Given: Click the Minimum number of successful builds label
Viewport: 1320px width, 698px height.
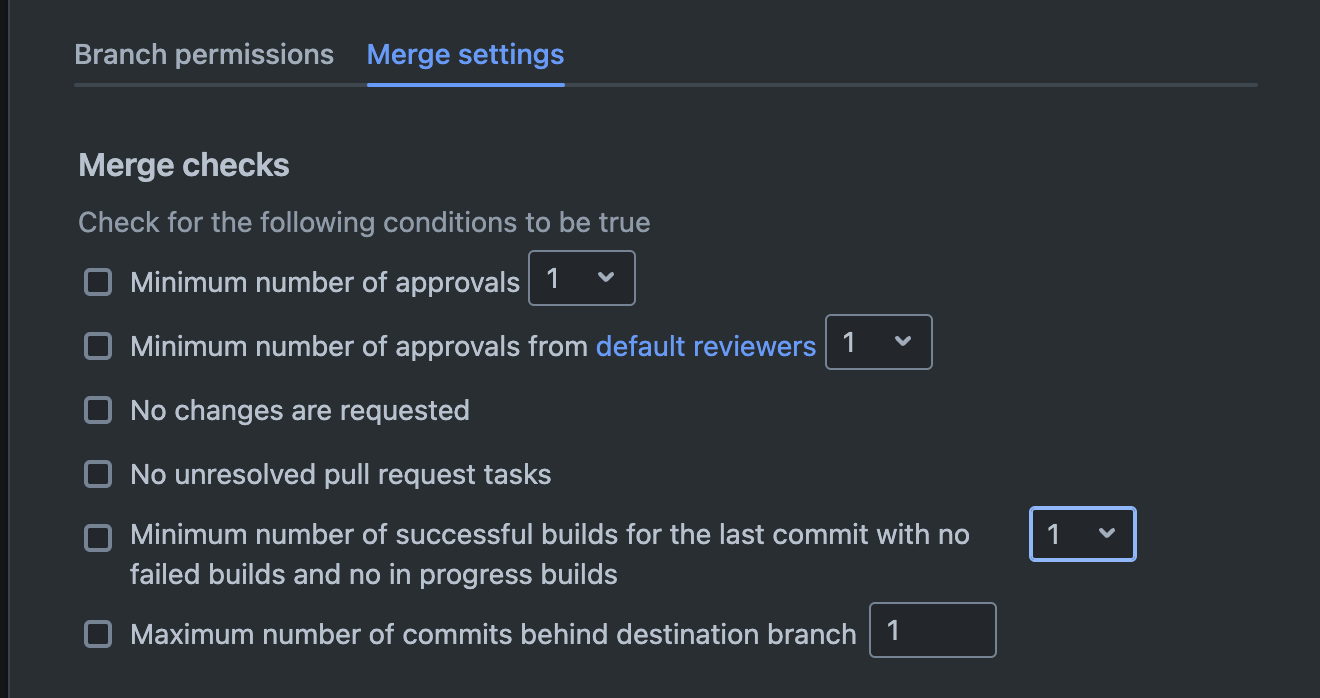Looking at the screenshot, I should click(550, 535).
